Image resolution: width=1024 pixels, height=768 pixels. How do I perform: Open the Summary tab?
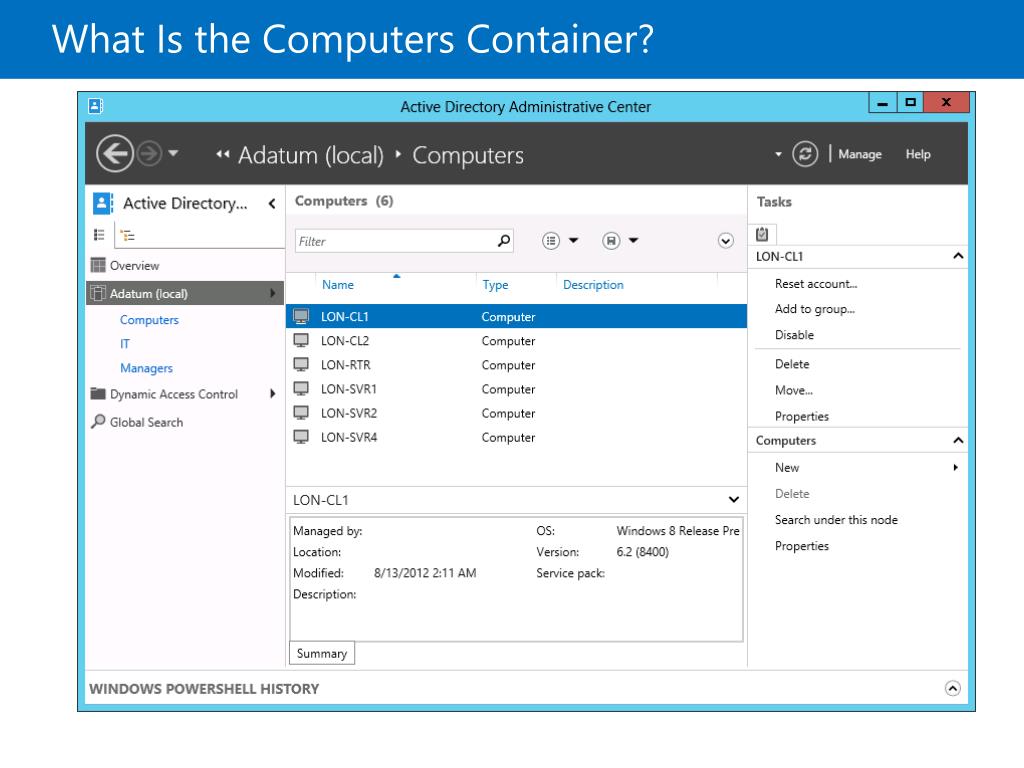(x=322, y=654)
